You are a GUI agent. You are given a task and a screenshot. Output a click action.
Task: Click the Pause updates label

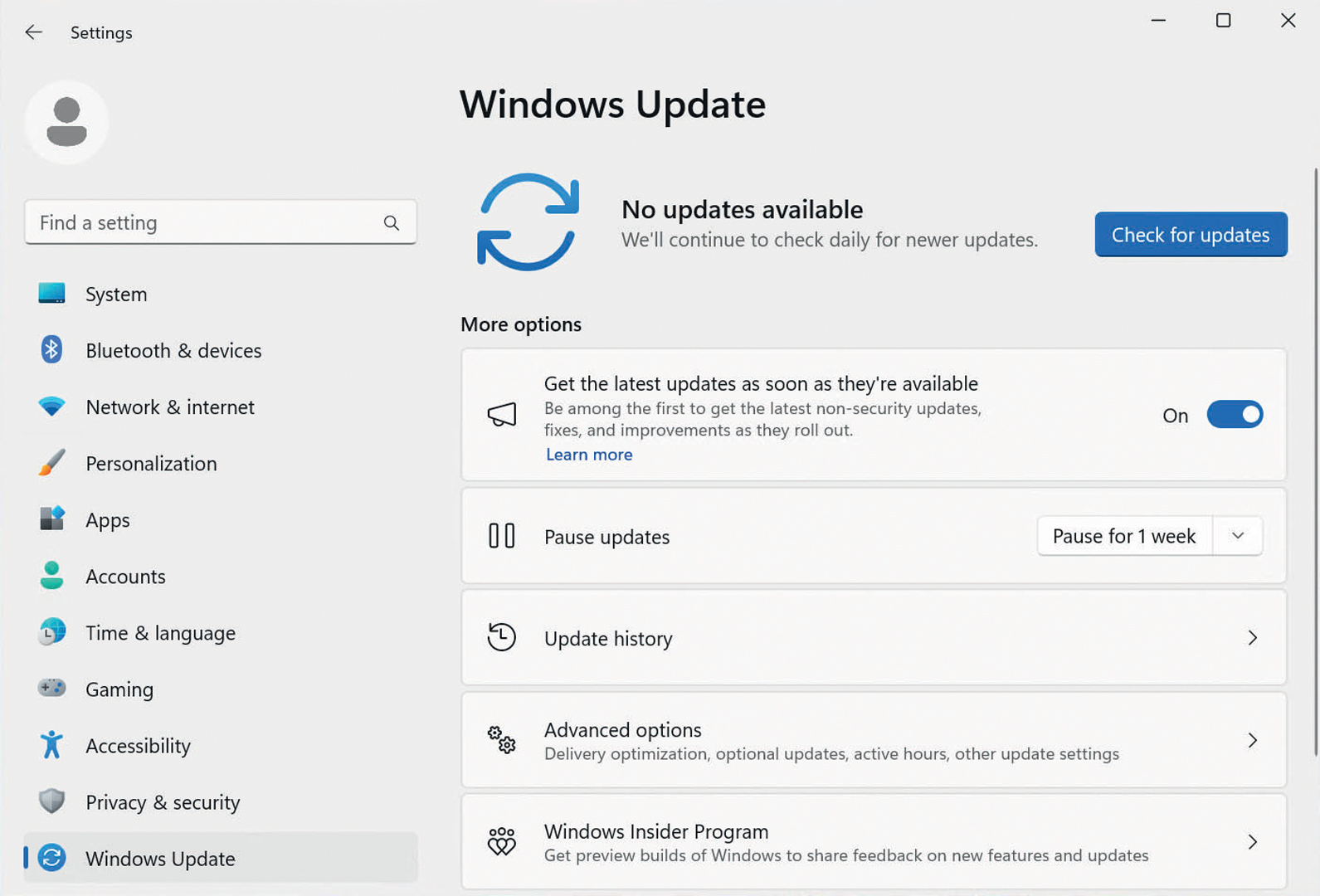606,537
